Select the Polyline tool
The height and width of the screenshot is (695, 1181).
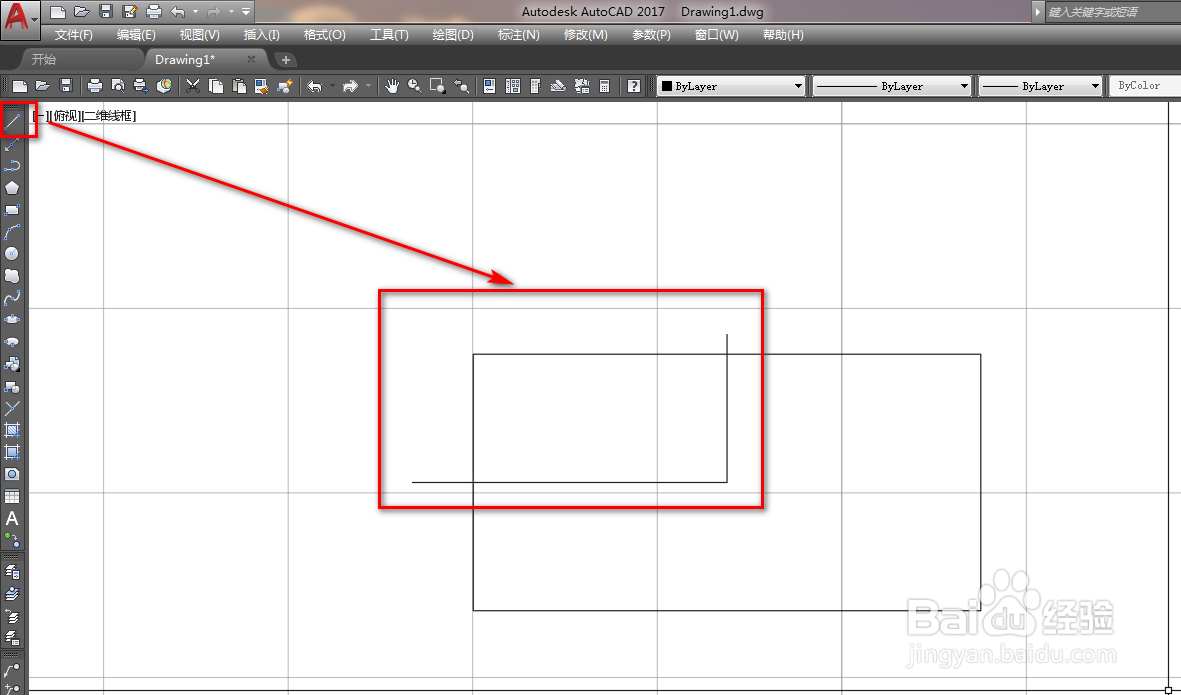click(x=12, y=166)
